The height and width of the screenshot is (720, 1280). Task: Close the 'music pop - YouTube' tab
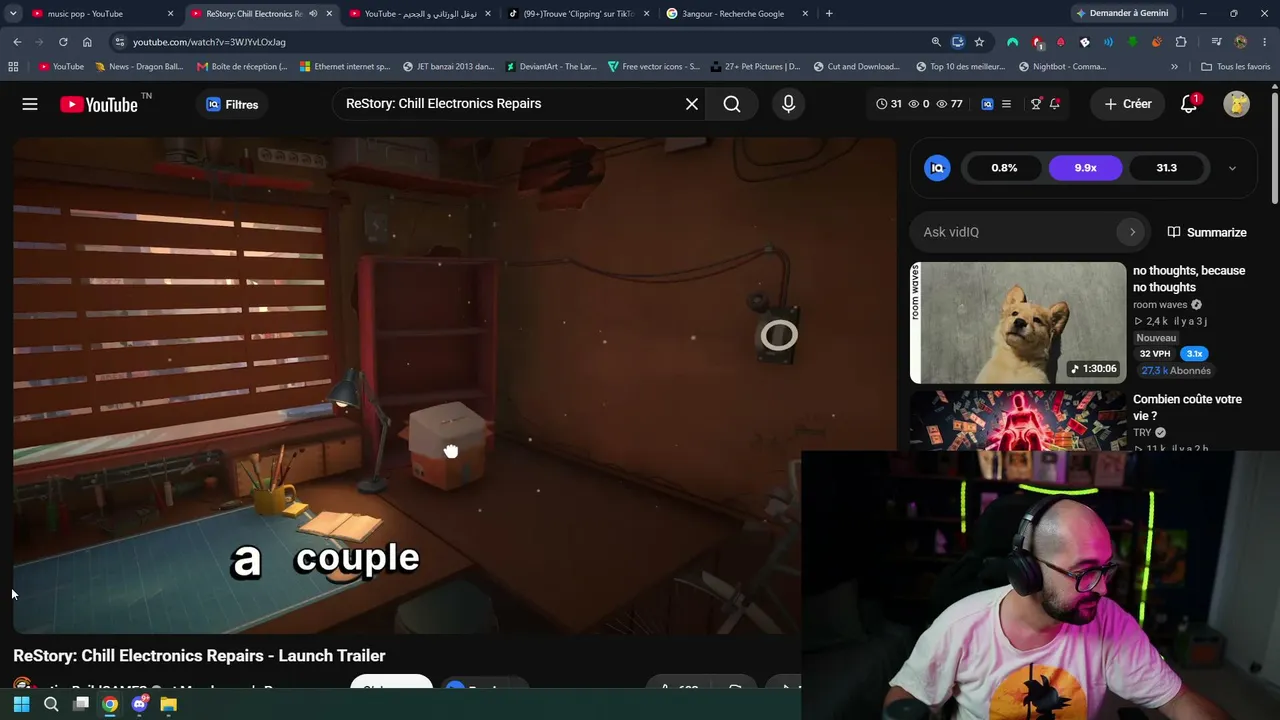click(170, 14)
